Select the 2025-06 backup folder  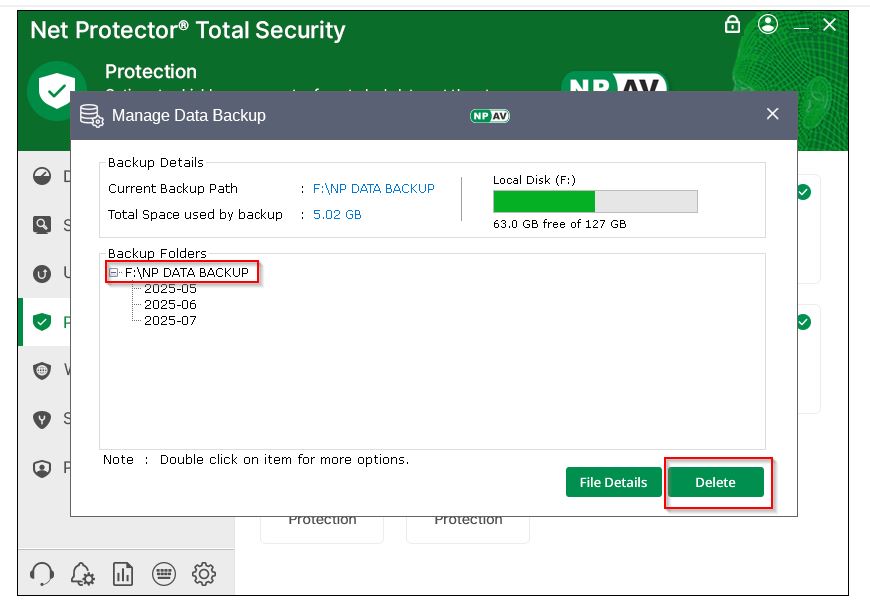[170, 305]
